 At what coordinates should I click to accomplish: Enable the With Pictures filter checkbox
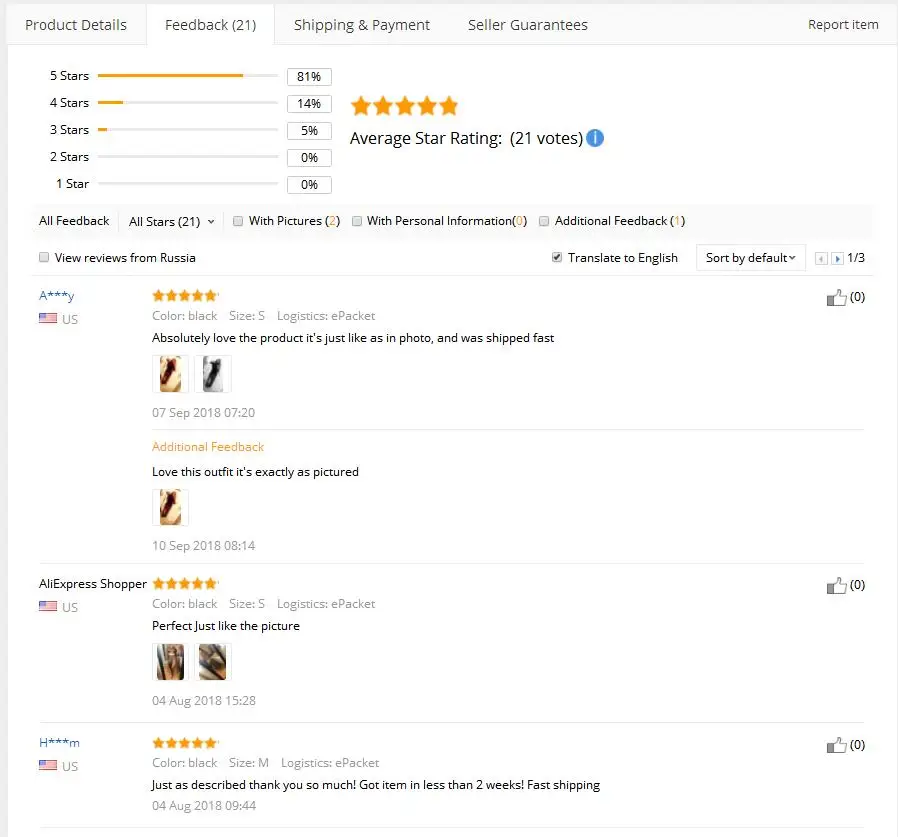pos(238,221)
